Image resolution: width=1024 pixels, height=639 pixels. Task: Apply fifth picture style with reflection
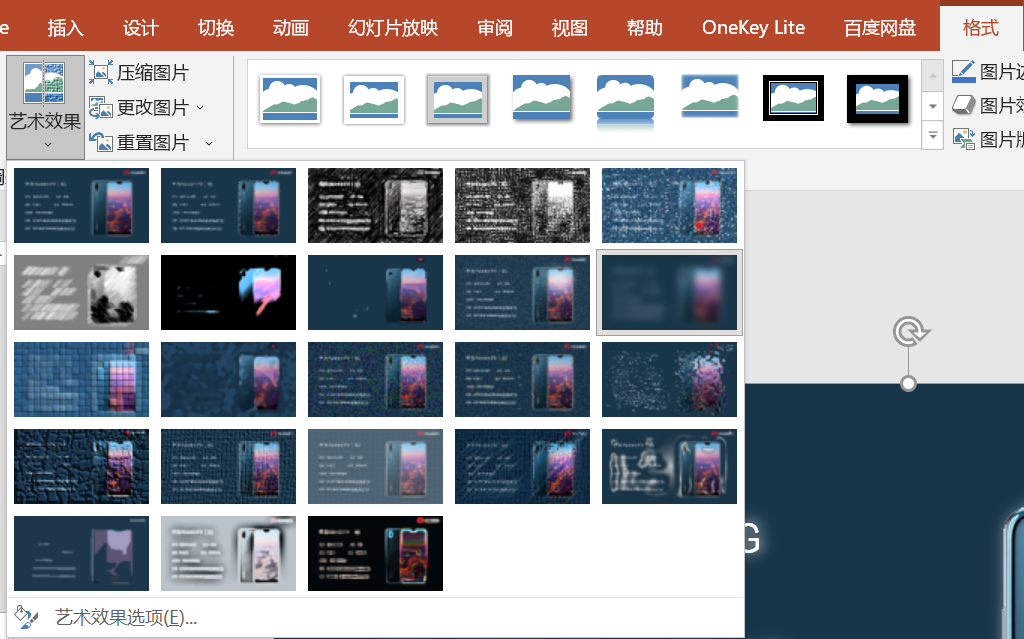625,101
